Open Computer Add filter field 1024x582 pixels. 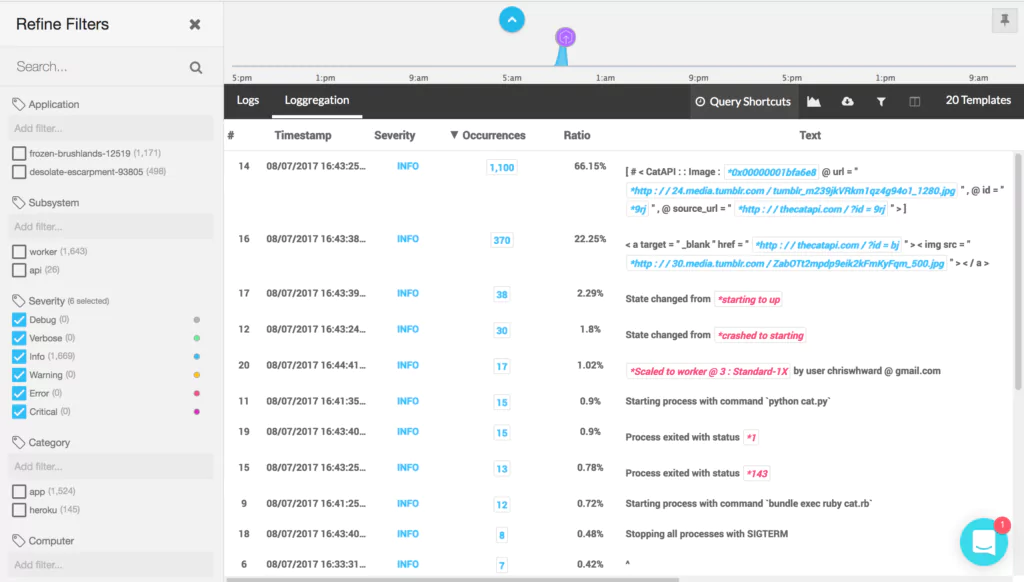tap(110, 564)
